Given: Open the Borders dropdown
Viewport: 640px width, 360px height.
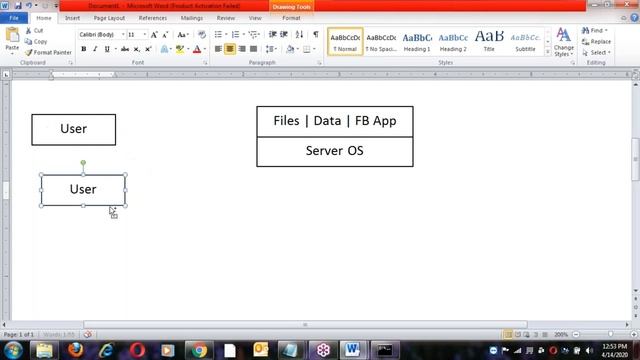Looking at the screenshot, I should click(314, 49).
